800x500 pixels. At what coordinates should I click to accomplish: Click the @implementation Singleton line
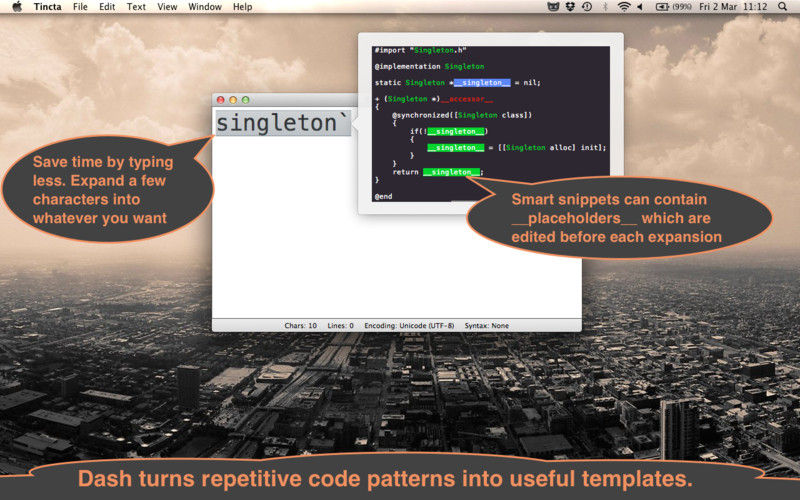[x=429, y=66]
